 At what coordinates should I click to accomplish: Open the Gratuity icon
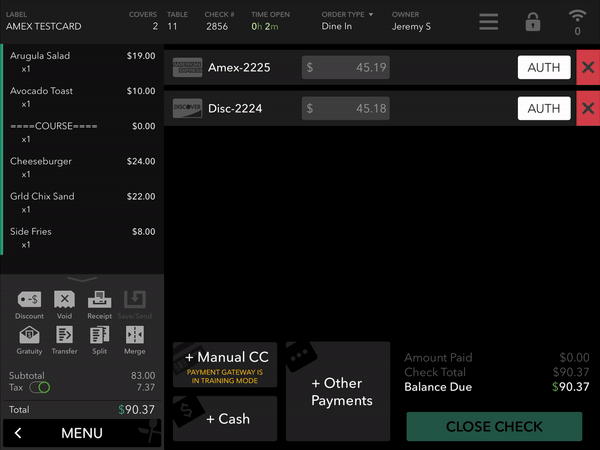click(29, 335)
